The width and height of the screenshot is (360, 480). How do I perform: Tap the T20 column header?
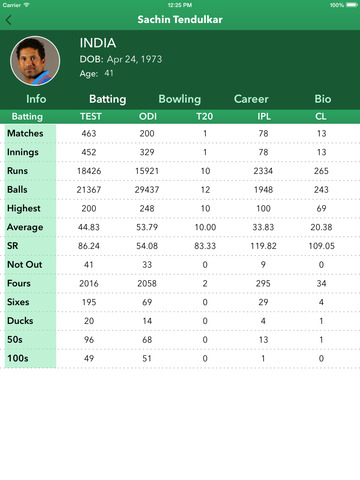(x=204, y=116)
